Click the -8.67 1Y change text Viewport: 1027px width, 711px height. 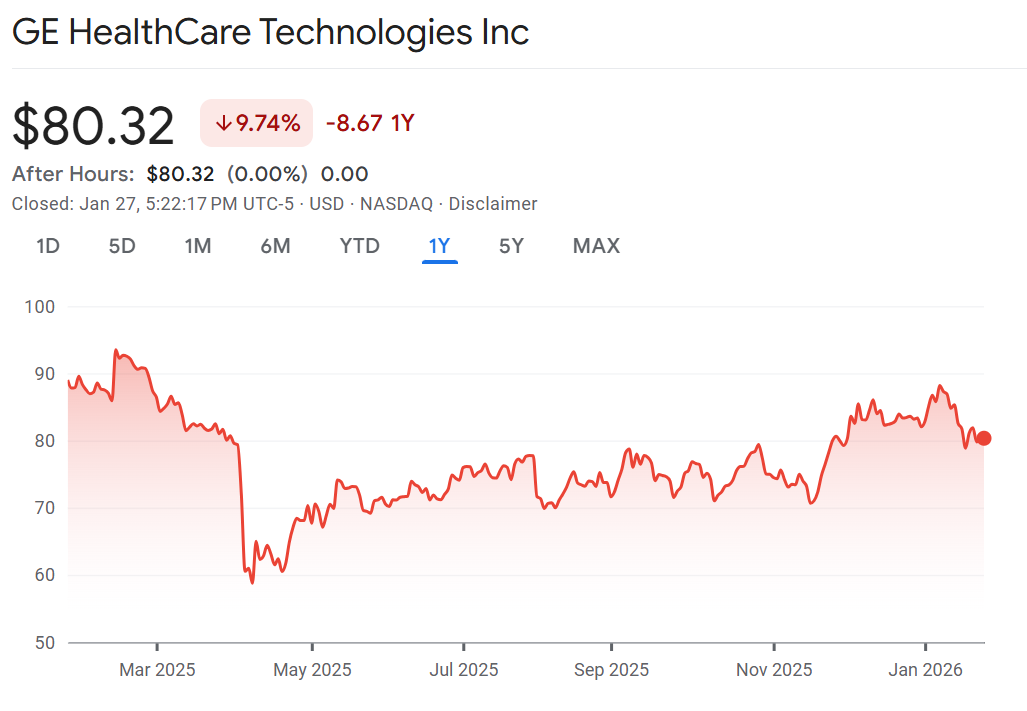pyautogui.click(x=370, y=124)
